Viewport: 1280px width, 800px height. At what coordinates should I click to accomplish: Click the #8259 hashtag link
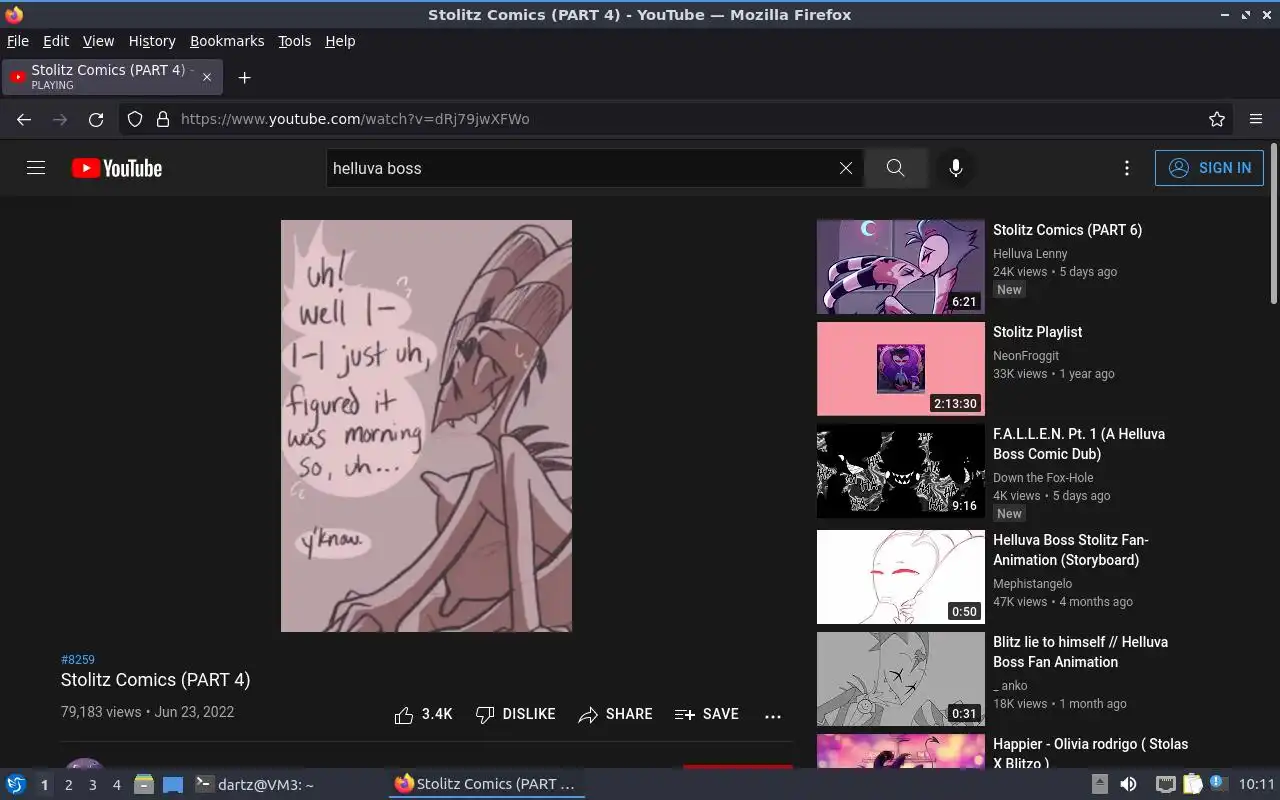(78, 660)
